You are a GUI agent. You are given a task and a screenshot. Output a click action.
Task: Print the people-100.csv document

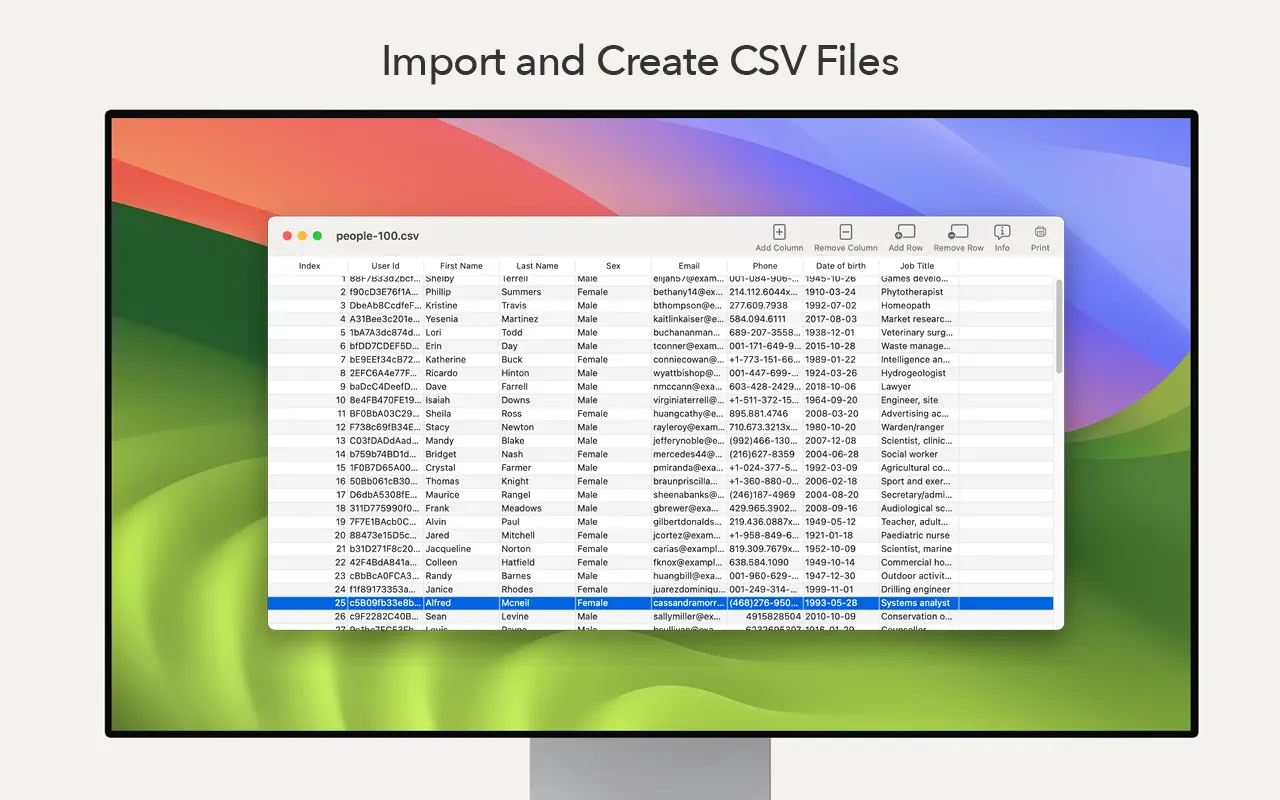point(1040,235)
